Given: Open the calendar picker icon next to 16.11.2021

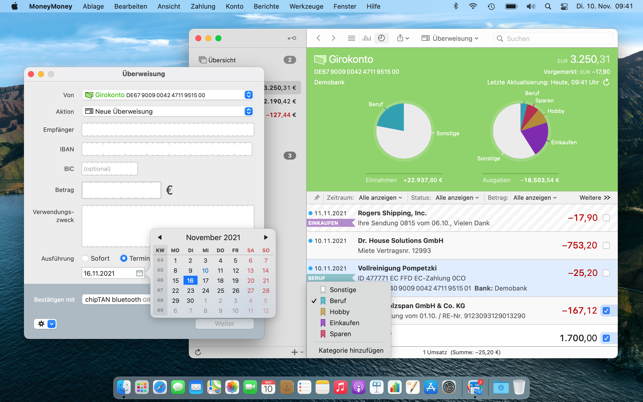Looking at the screenshot, I should coord(139,273).
